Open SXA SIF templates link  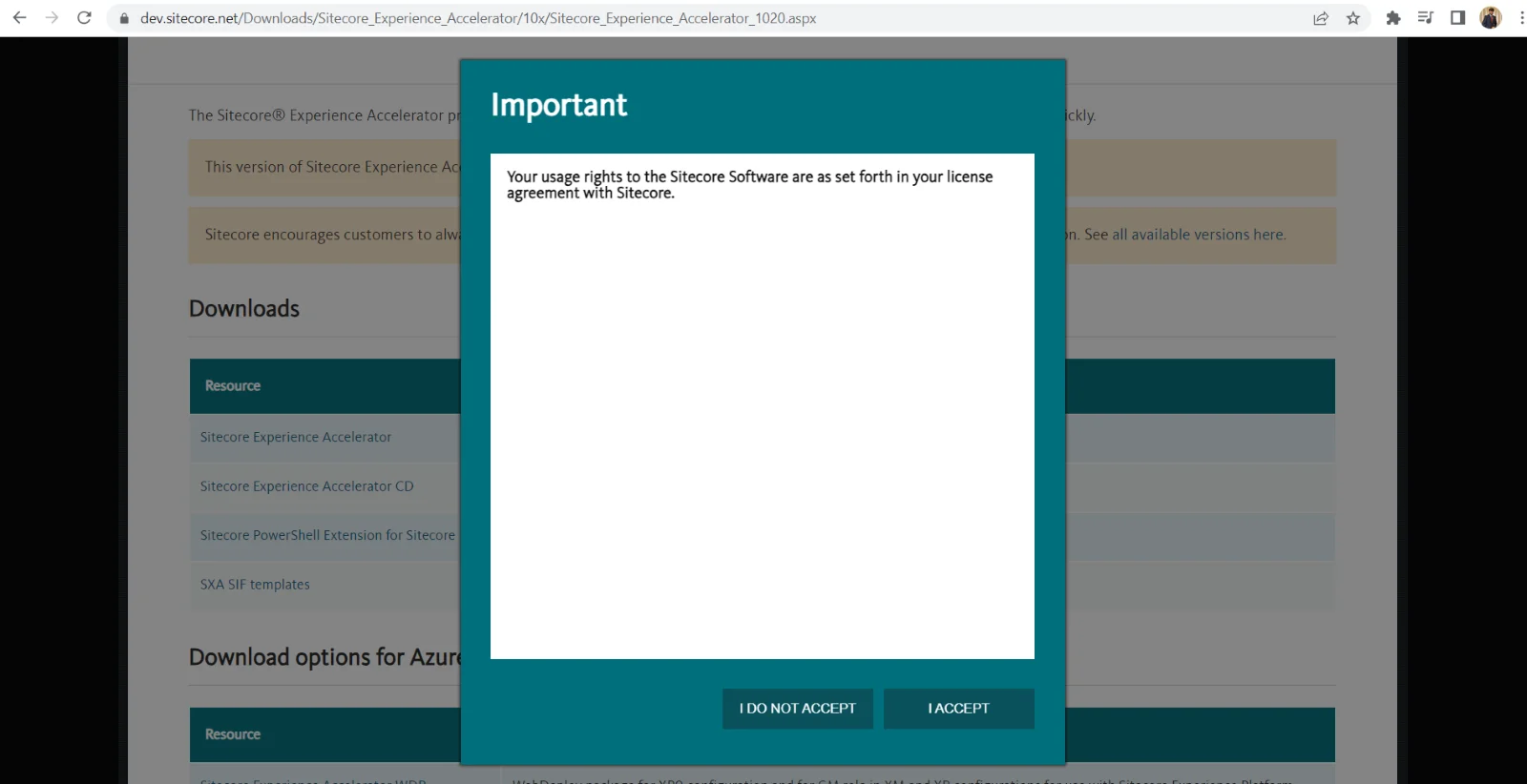255,585
